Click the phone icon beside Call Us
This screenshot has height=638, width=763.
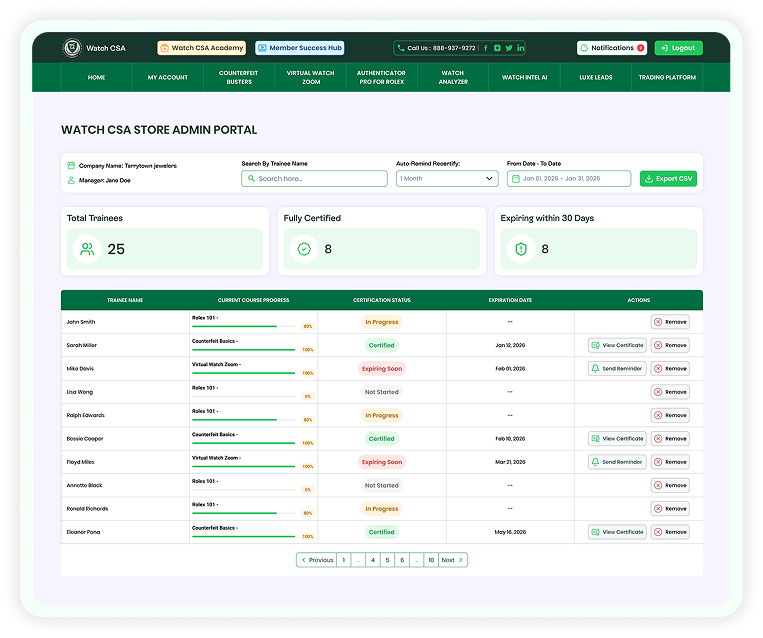tap(401, 48)
